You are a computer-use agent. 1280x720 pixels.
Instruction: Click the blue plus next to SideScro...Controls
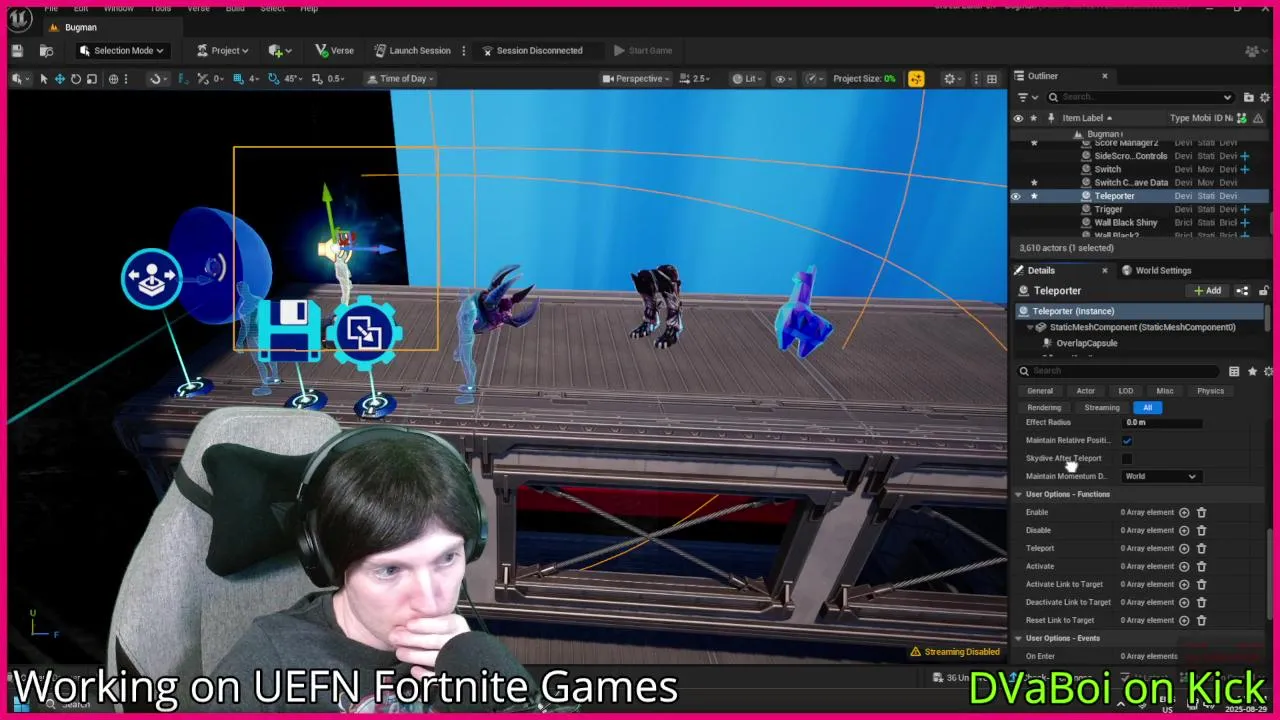(1245, 156)
